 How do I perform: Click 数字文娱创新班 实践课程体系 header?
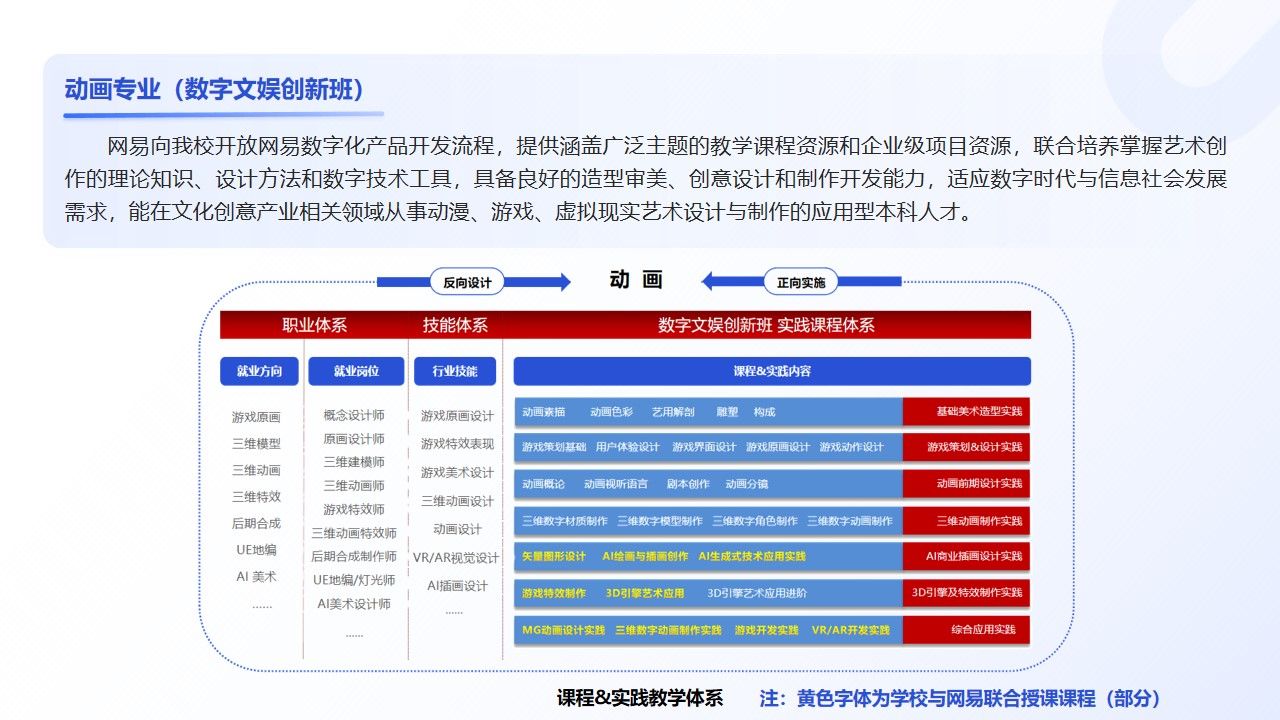pyautogui.click(x=767, y=325)
